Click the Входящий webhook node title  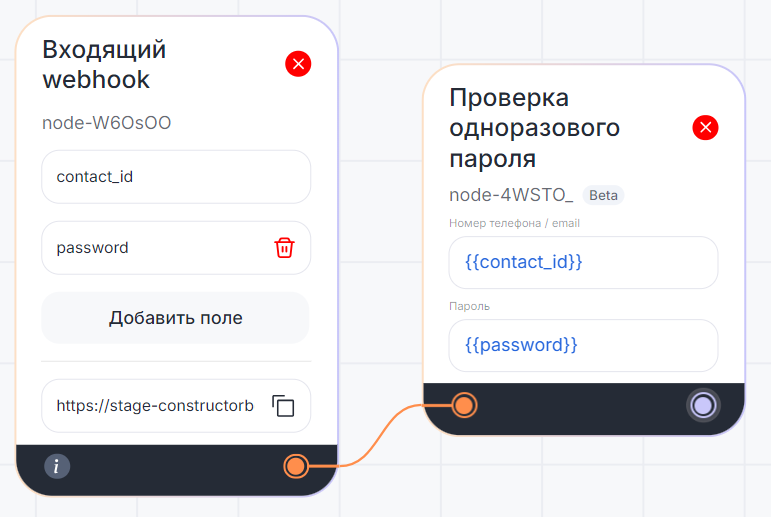point(105,64)
